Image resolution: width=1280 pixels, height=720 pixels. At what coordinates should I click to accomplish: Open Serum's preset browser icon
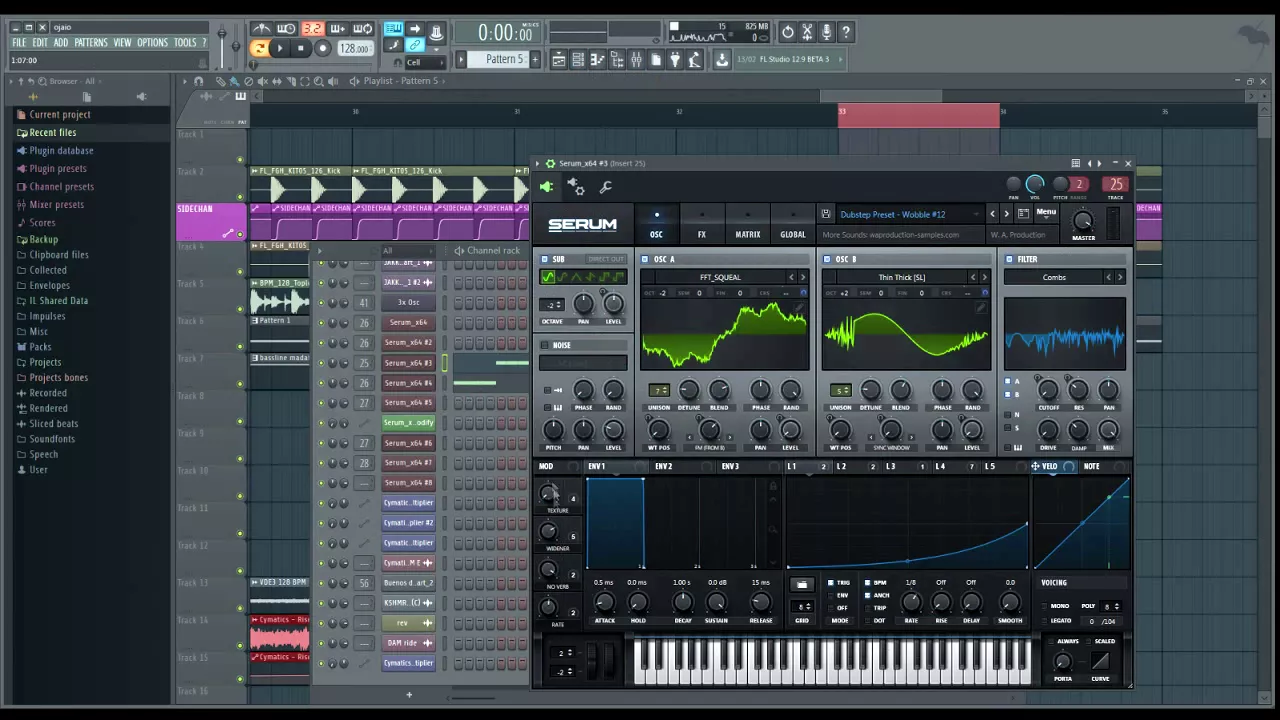tap(1023, 214)
